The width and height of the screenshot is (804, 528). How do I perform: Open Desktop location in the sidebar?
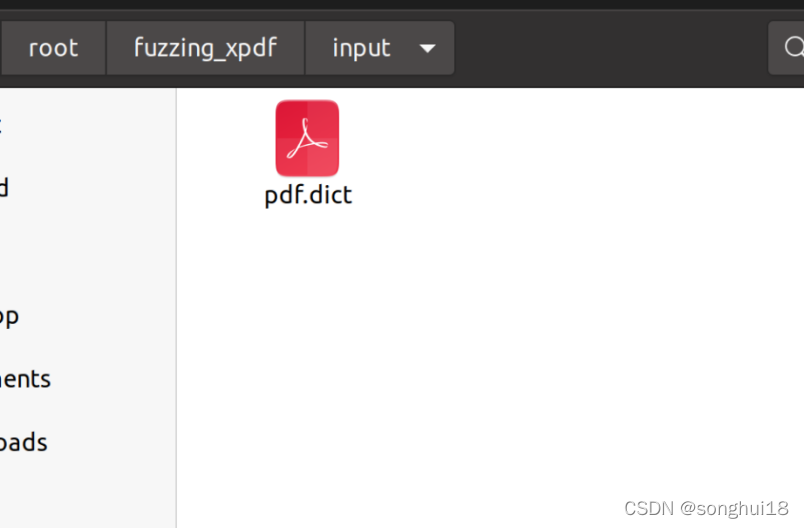click(10, 316)
